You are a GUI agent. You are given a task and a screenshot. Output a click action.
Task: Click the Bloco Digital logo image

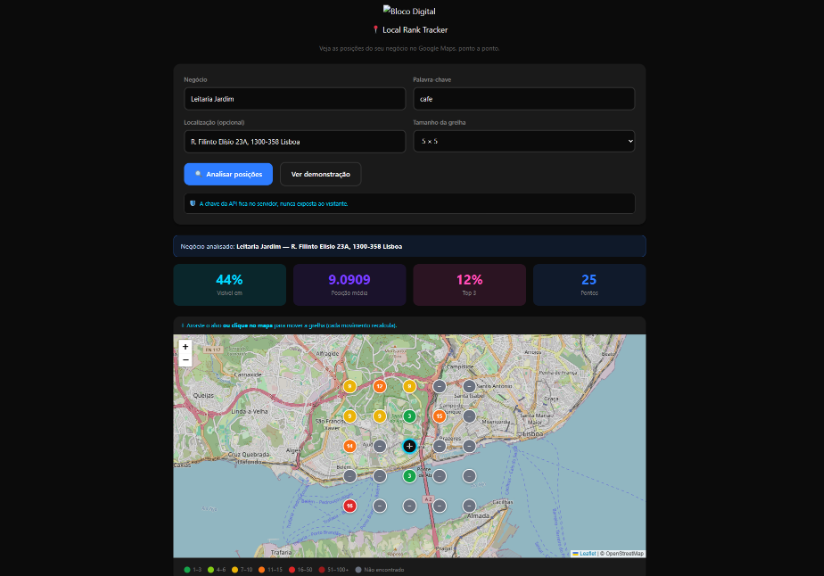(x=409, y=11)
